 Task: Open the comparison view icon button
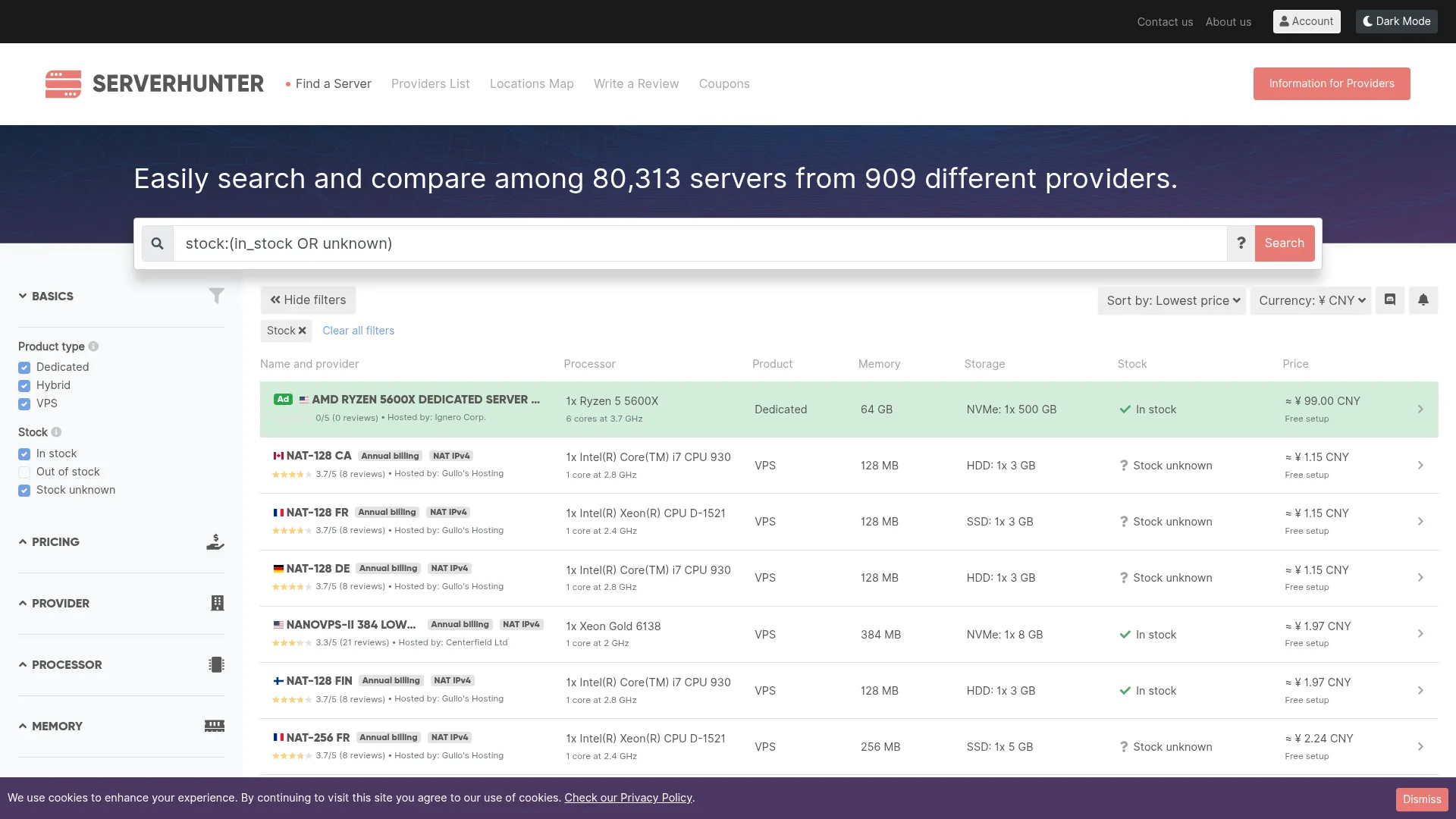point(1390,300)
